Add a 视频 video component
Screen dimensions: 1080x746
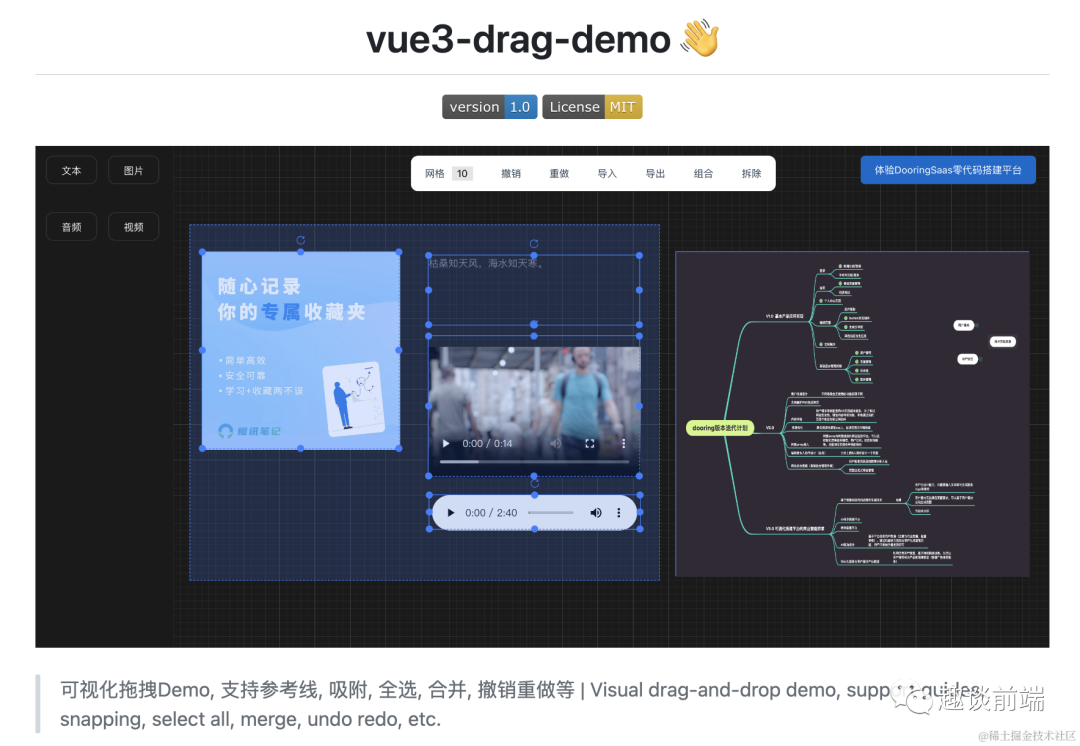point(134,227)
